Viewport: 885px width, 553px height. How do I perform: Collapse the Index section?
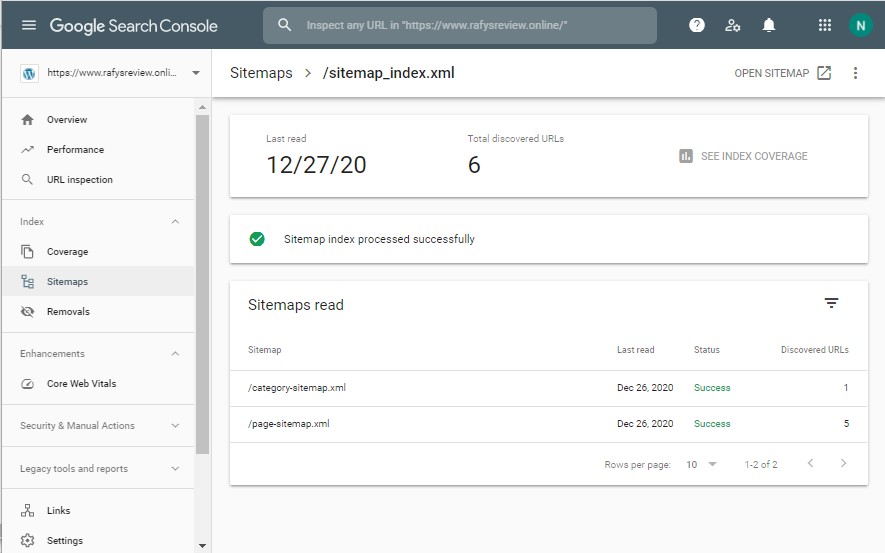coord(175,222)
